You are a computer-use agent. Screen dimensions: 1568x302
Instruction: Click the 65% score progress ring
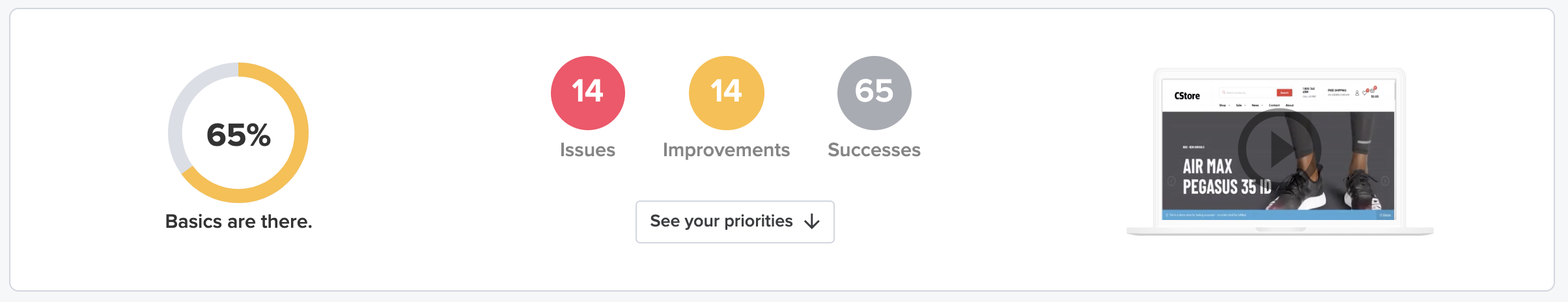(238, 133)
